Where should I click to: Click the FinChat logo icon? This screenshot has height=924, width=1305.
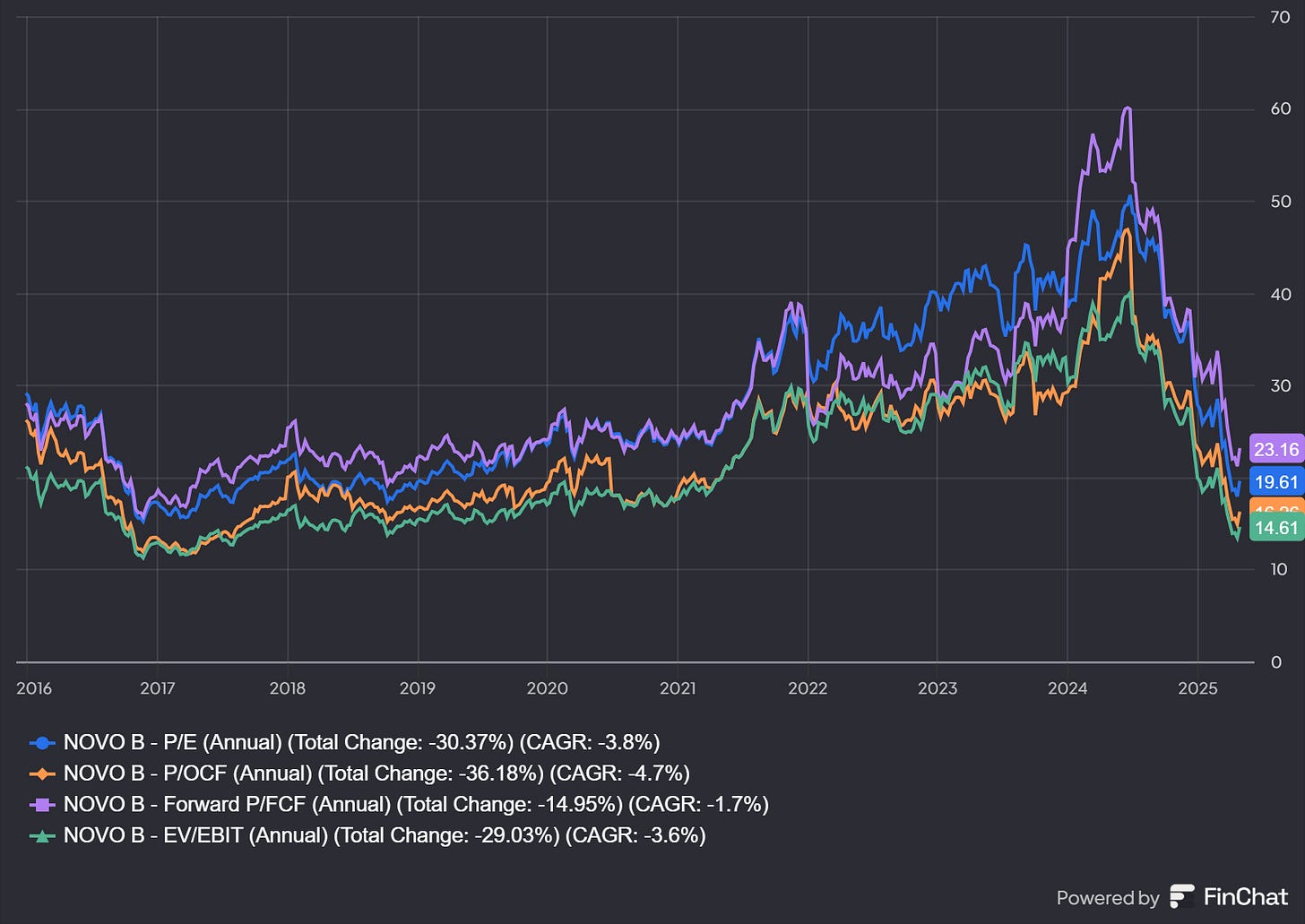point(1182,896)
